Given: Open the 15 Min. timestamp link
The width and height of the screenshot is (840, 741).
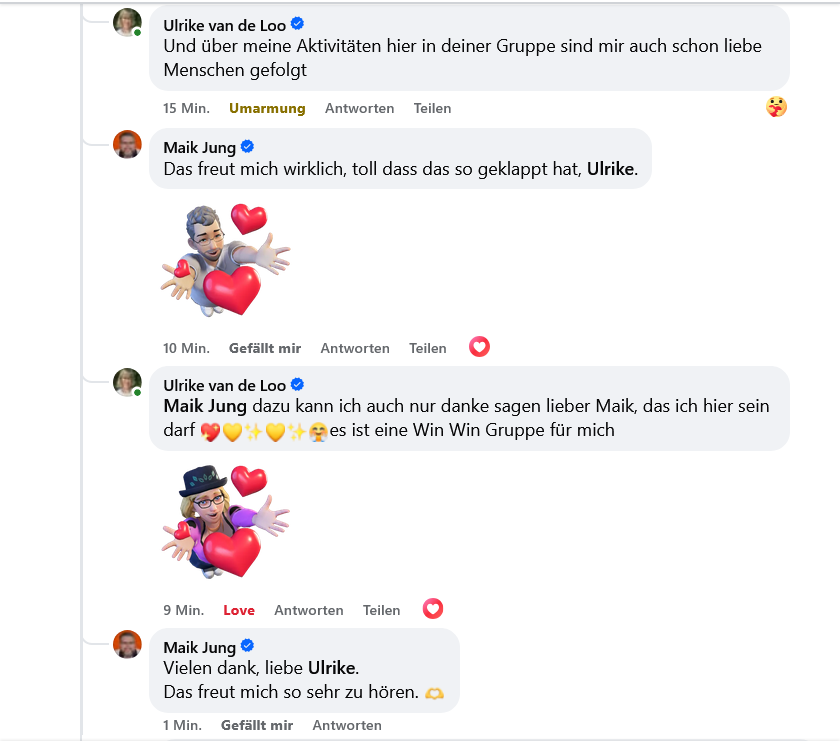Looking at the screenshot, I should [186, 108].
